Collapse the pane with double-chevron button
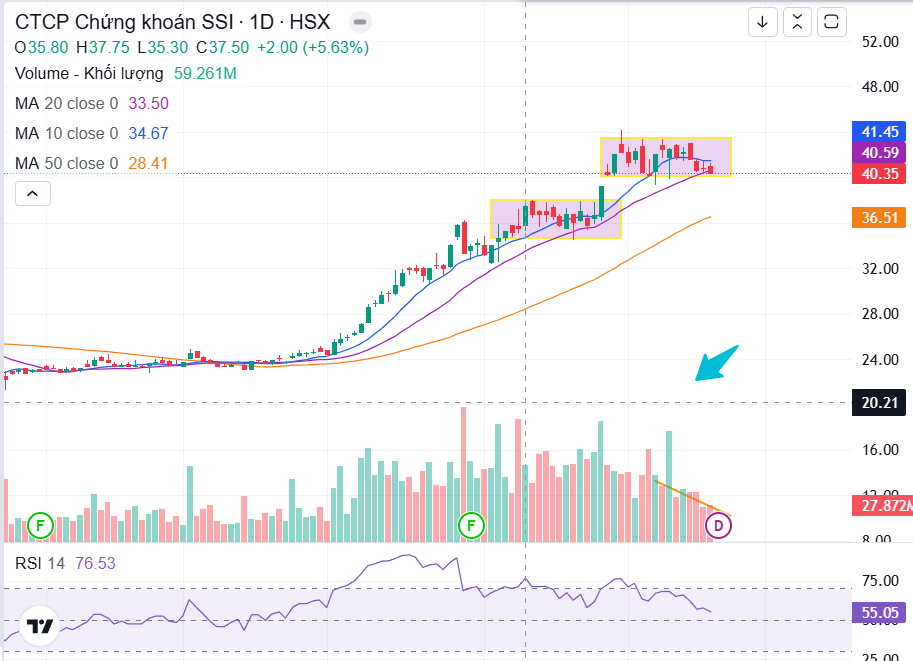 pos(797,22)
